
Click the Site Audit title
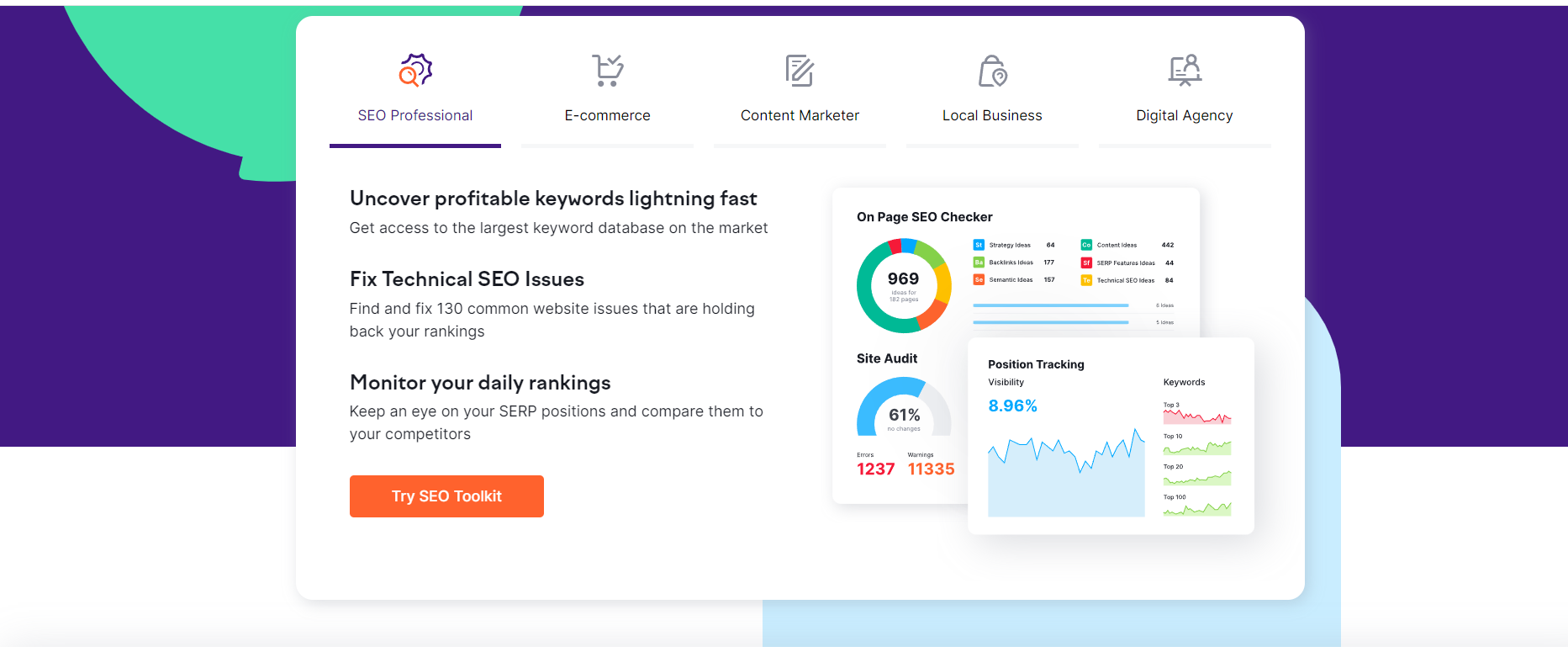click(887, 358)
